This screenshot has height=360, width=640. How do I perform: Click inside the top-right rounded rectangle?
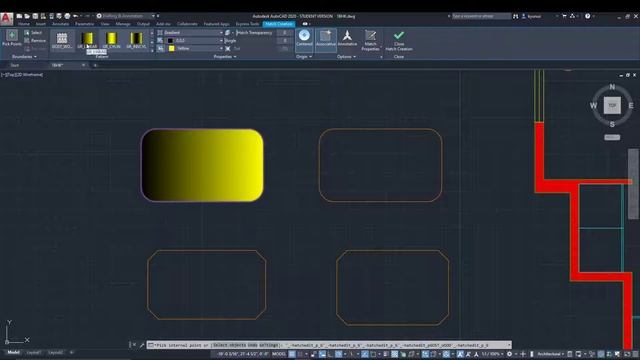[380, 165]
